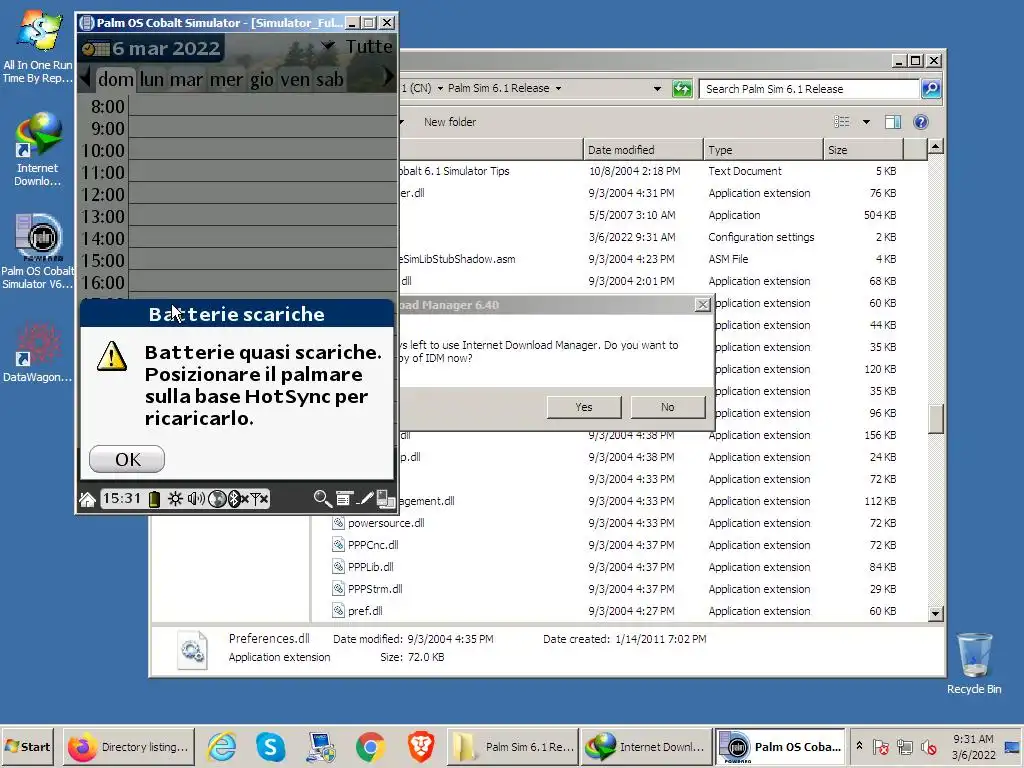Sort by the Type column header
The height and width of the screenshot is (768, 1024).
pyautogui.click(x=763, y=150)
